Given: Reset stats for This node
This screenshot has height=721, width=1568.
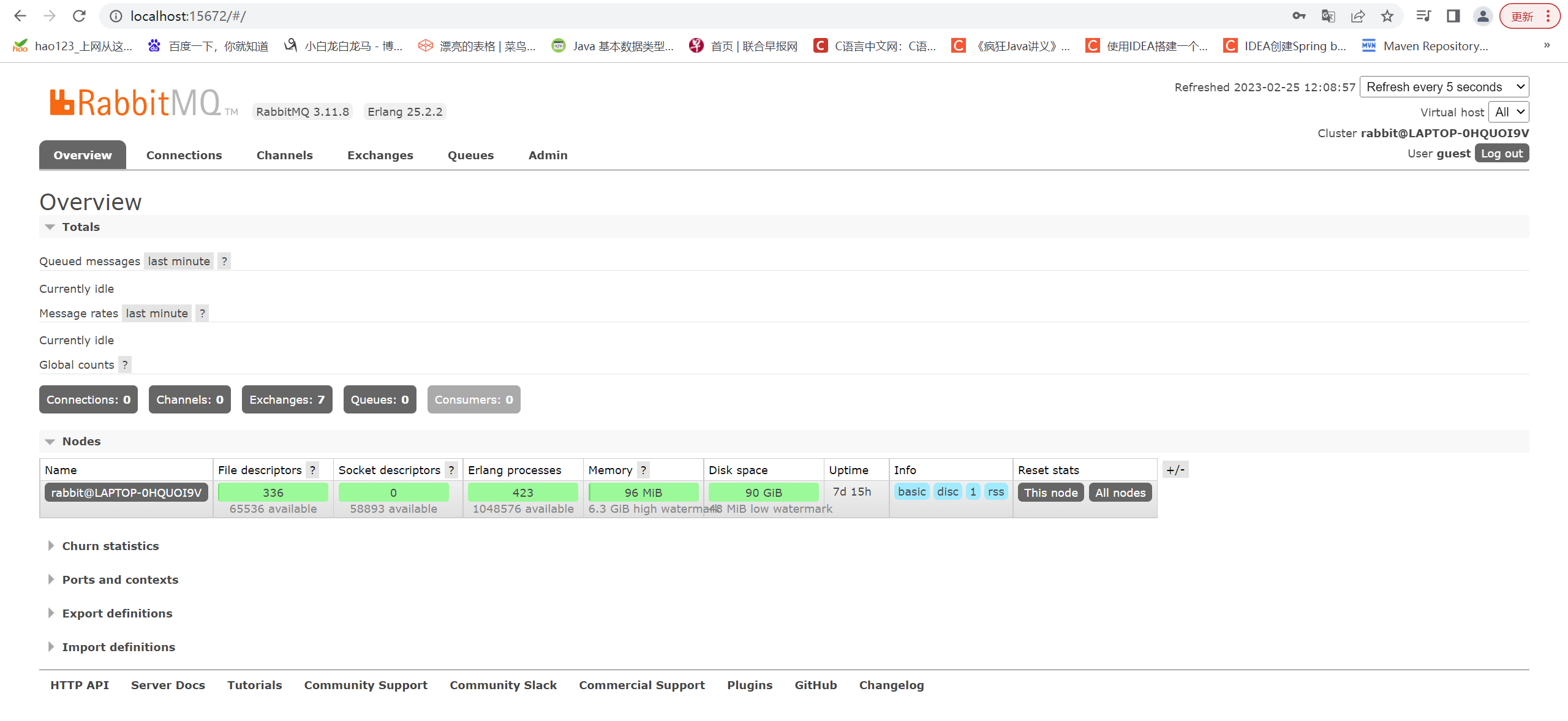Looking at the screenshot, I should coord(1050,493).
